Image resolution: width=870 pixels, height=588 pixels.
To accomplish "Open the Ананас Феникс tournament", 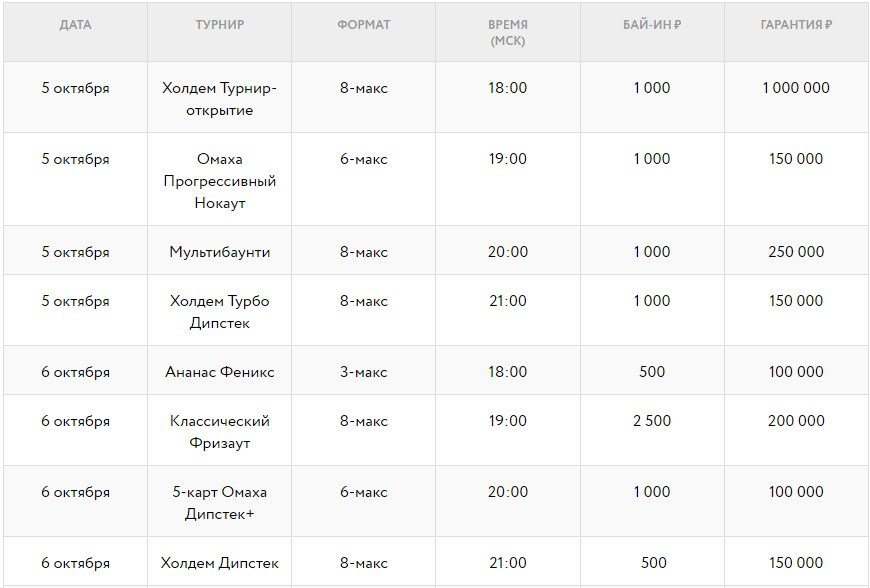I will coord(219,372).
